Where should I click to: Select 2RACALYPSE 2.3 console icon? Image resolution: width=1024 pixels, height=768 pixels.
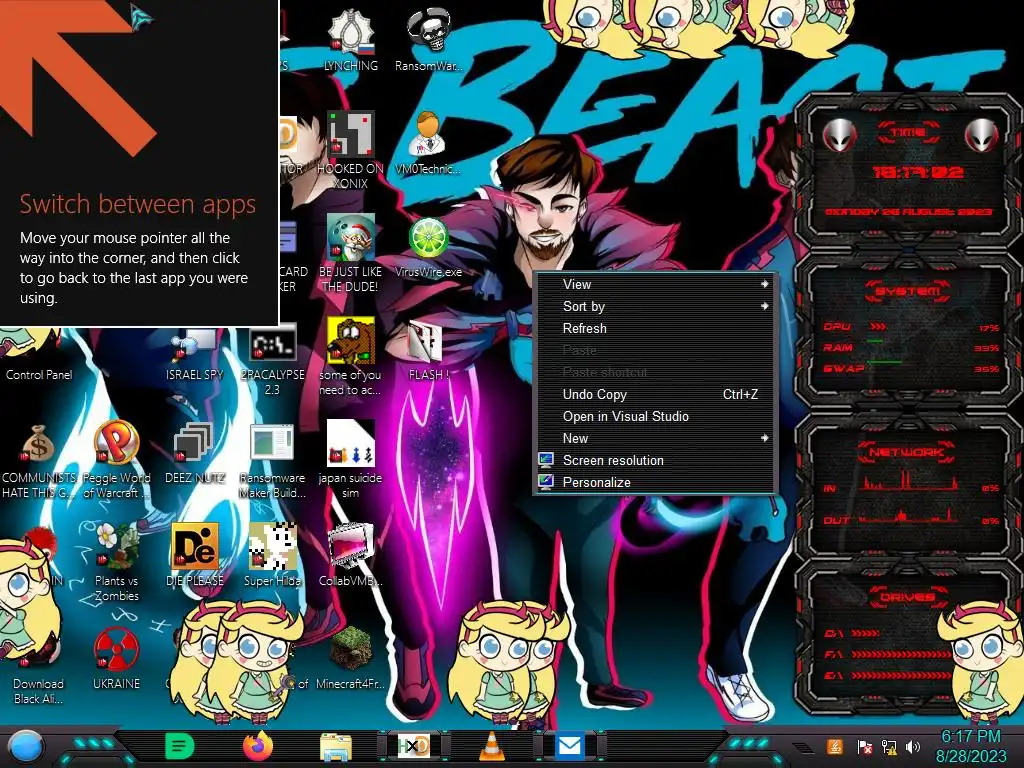[x=272, y=359]
